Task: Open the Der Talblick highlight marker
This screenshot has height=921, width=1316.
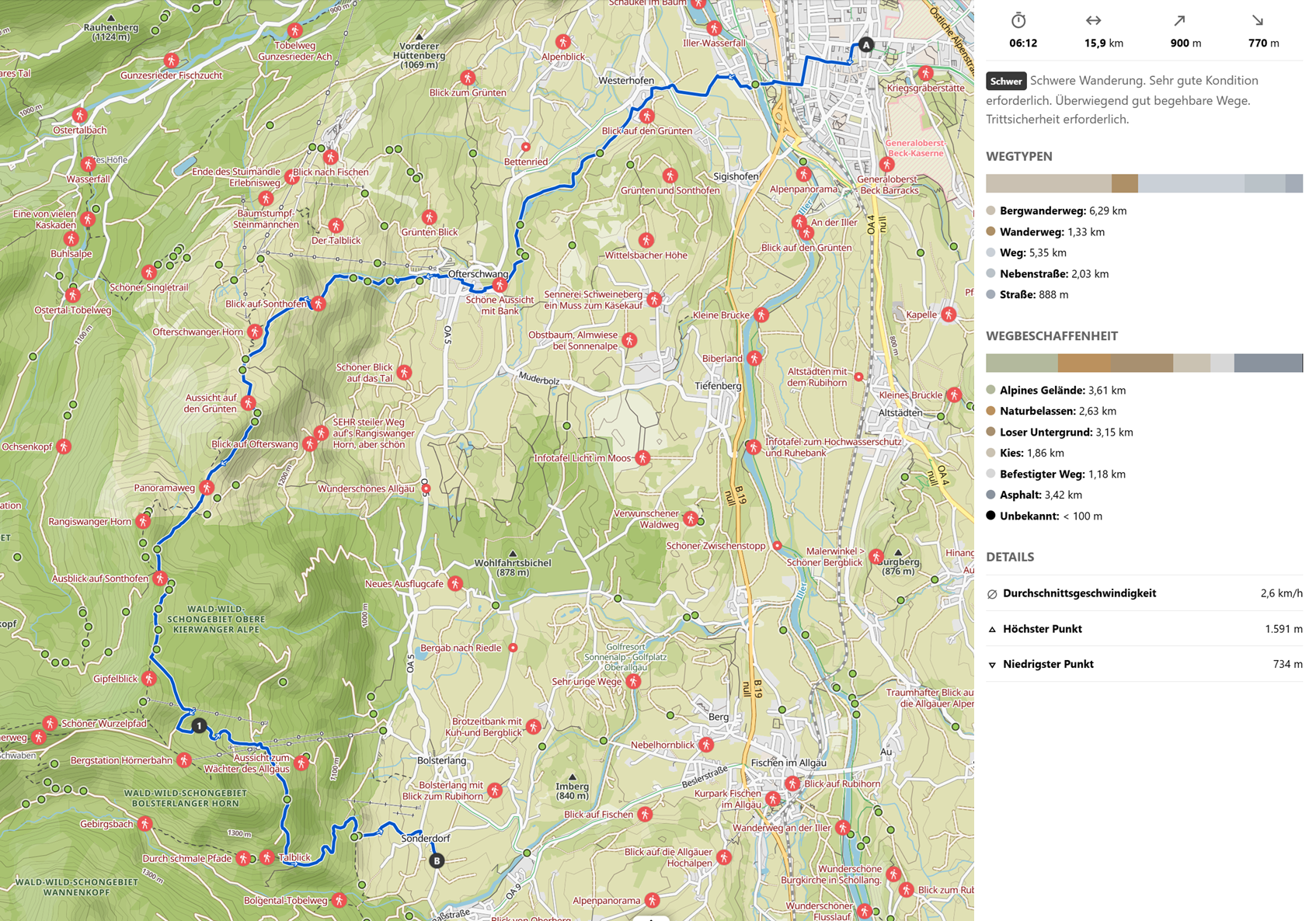Action: coord(336,226)
